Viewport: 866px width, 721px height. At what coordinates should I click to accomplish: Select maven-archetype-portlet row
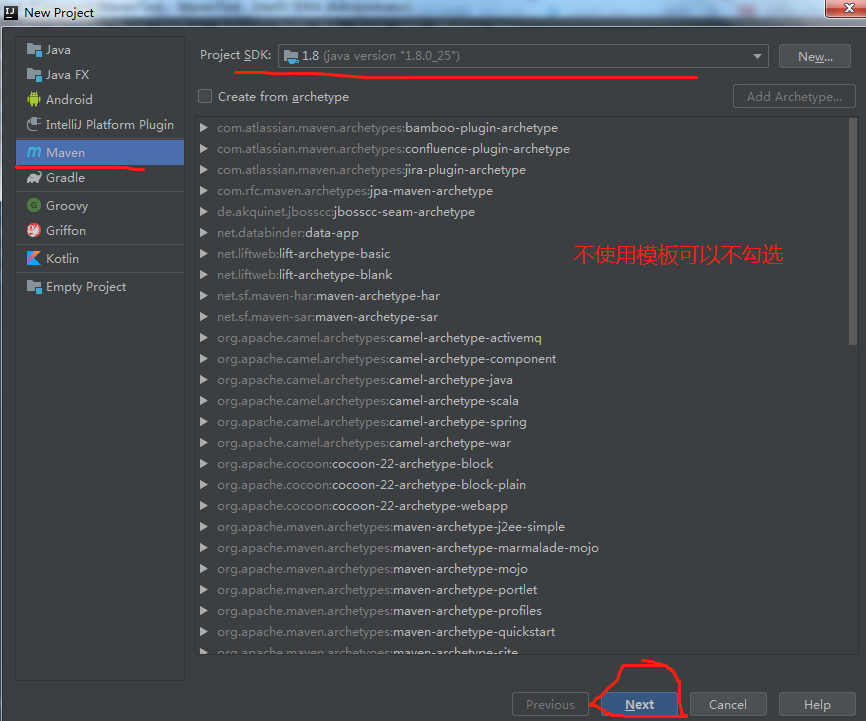coord(522,590)
